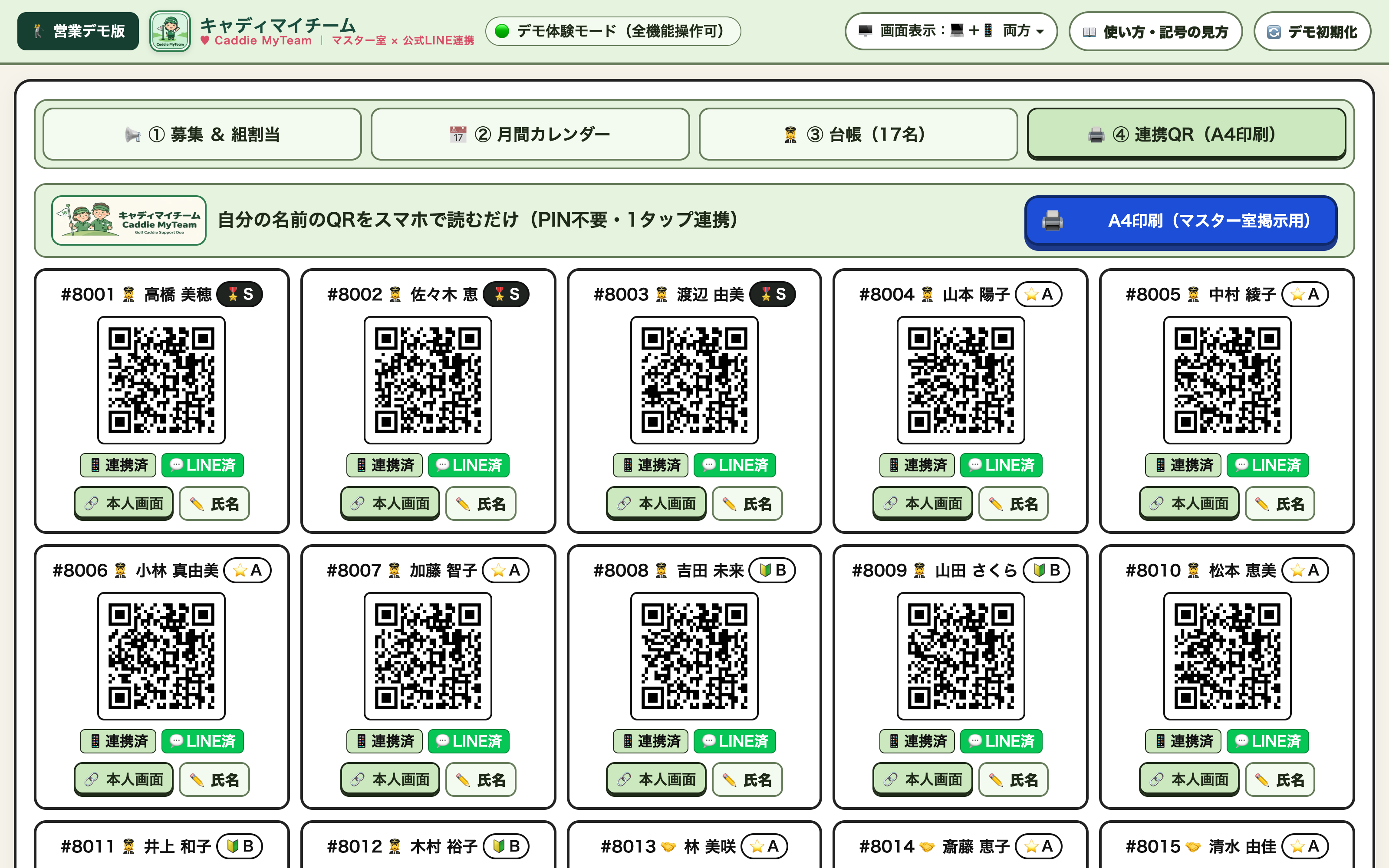This screenshot has width=1389, height=868.
Task: Click the LINE済 badge on #8009 card
Action: (1001, 741)
